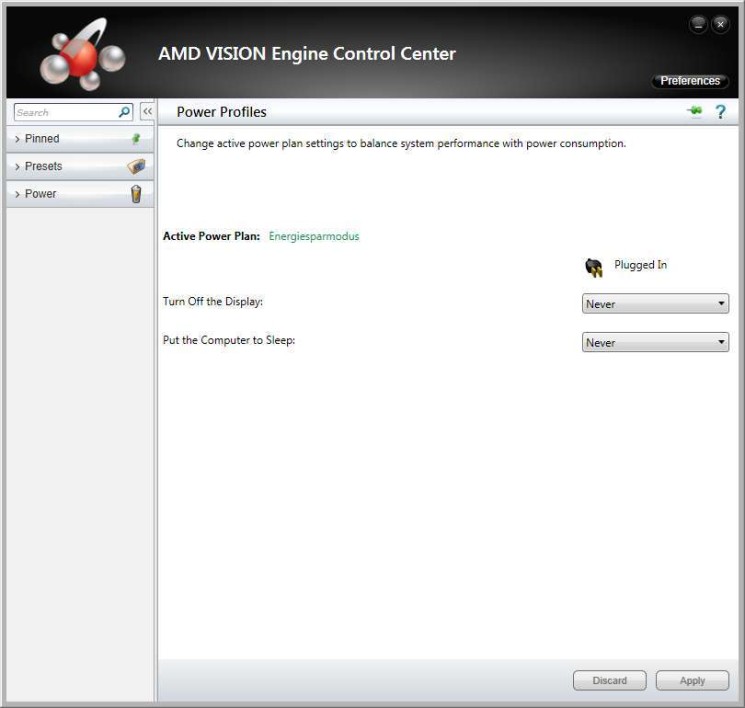Click the magnifier icon in search box
745x708 pixels.
(x=124, y=112)
